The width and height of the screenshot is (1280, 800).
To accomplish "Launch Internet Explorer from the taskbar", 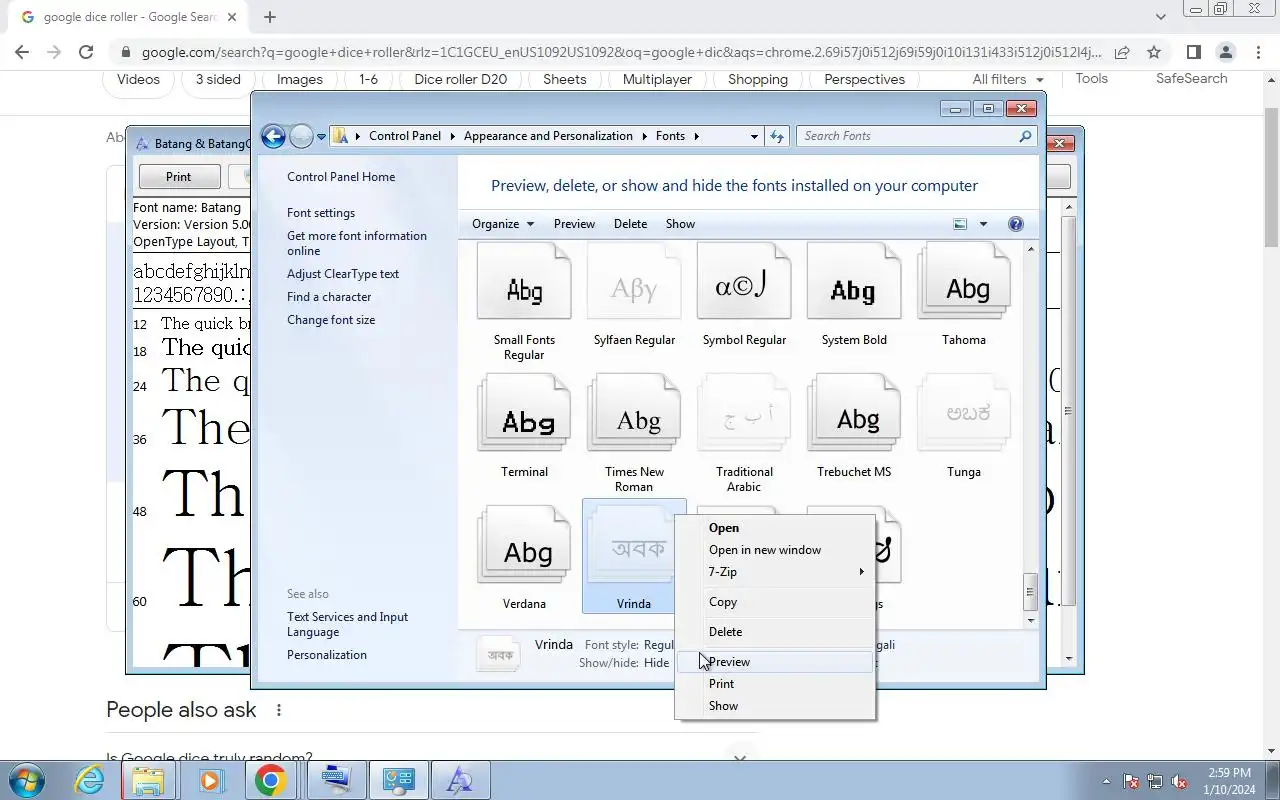I will pos(90,780).
